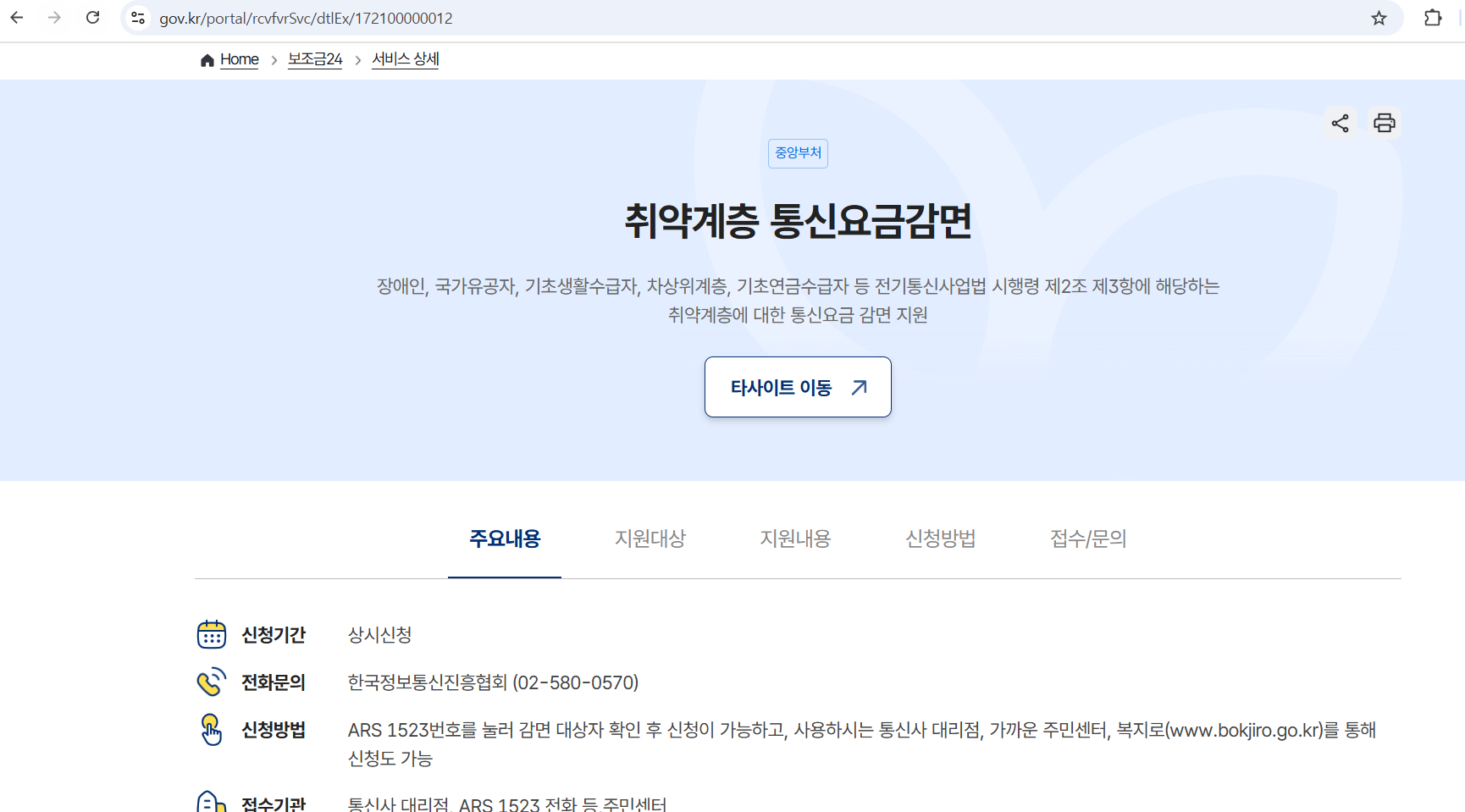Refresh the page with the reload icon
The image size is (1465, 812).
[93, 17]
